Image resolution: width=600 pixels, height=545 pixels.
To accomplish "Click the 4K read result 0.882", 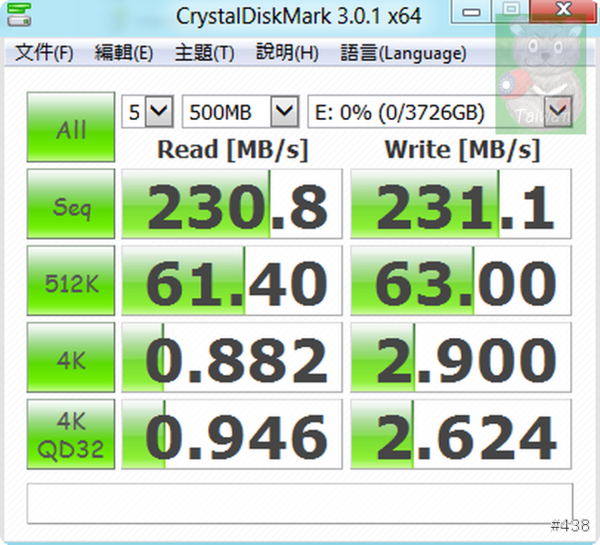I will tap(232, 357).
